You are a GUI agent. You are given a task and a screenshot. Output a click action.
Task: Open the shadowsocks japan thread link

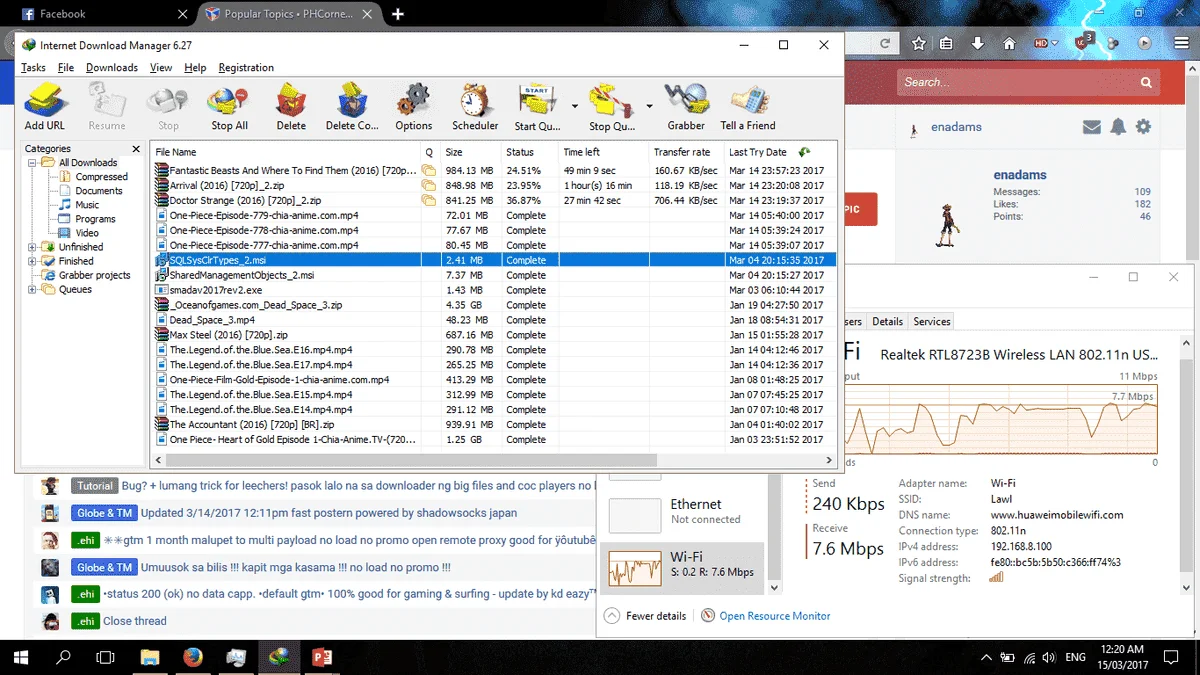tap(329, 513)
